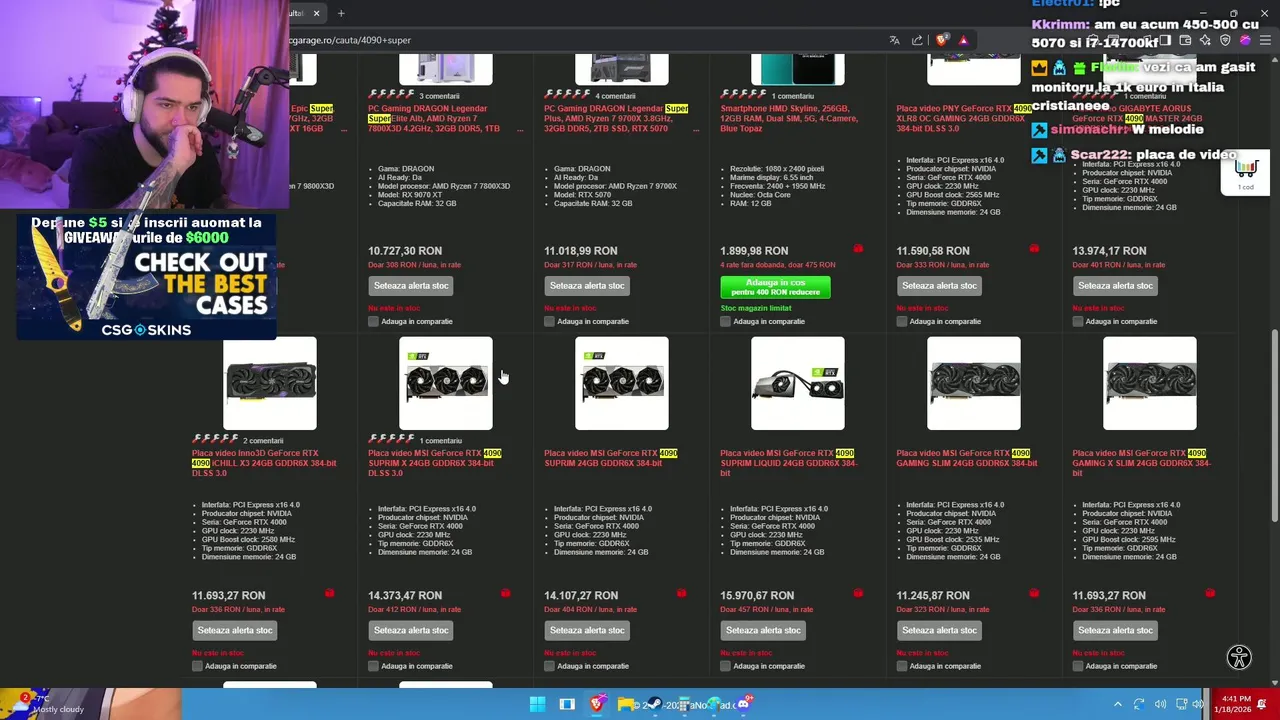Set stock alert for 10.727,30 RON DRAGON PC

pyautogui.click(x=411, y=286)
